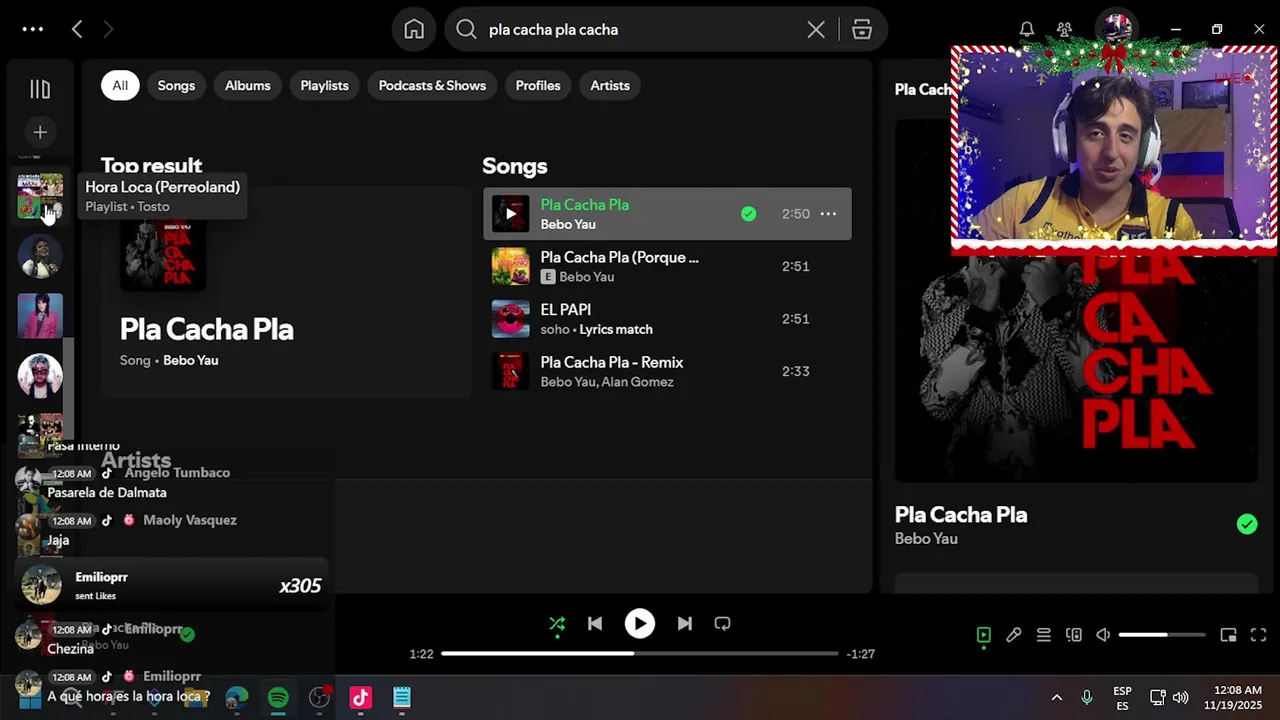
Task: Enter full screen mode
Action: tap(1259, 635)
